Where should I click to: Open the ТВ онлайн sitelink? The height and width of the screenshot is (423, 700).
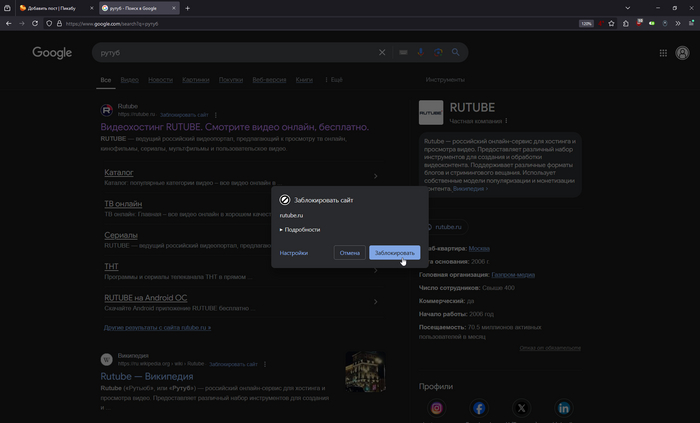click(123, 203)
